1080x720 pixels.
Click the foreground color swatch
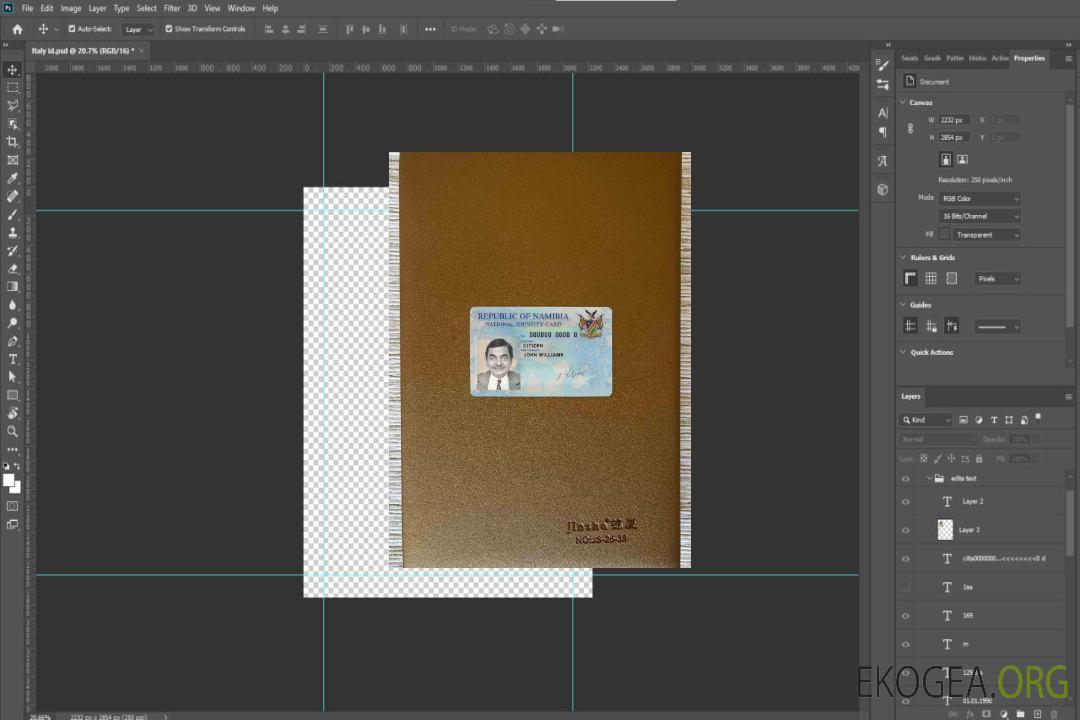[9, 480]
